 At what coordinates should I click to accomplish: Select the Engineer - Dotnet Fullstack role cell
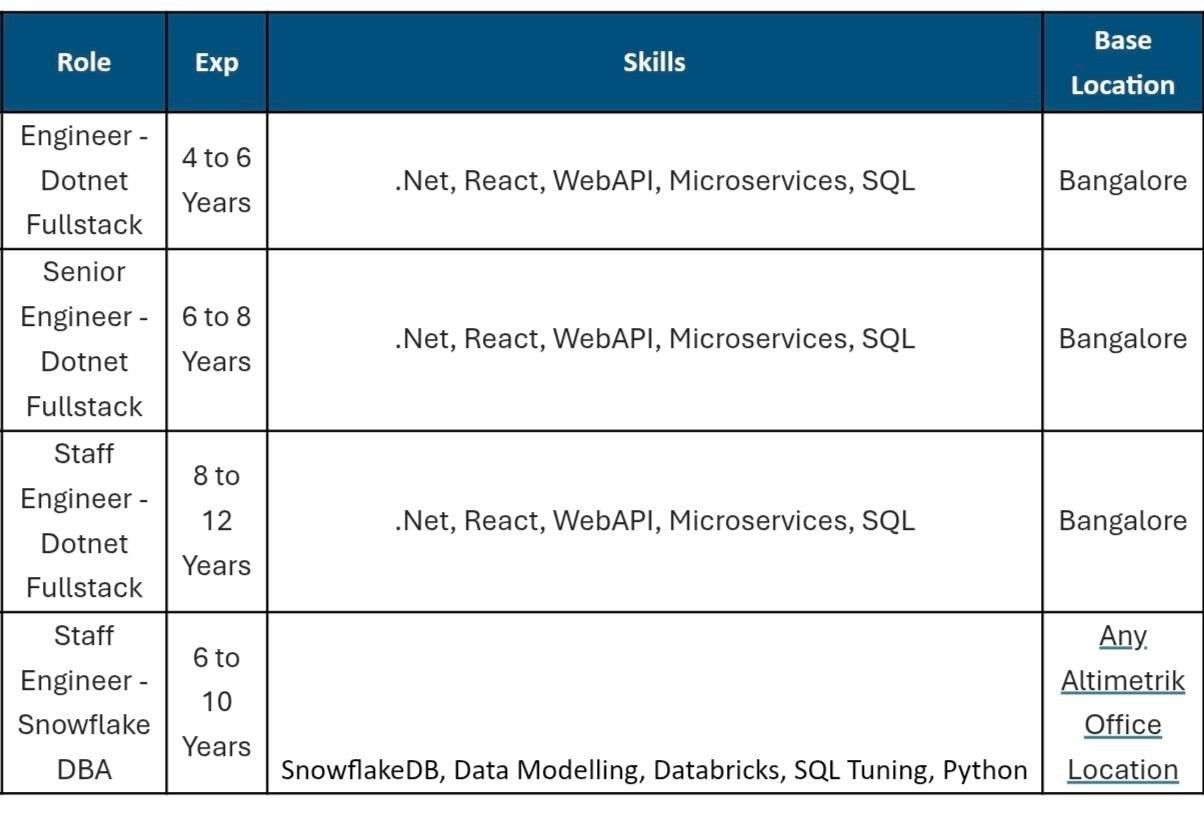point(84,181)
